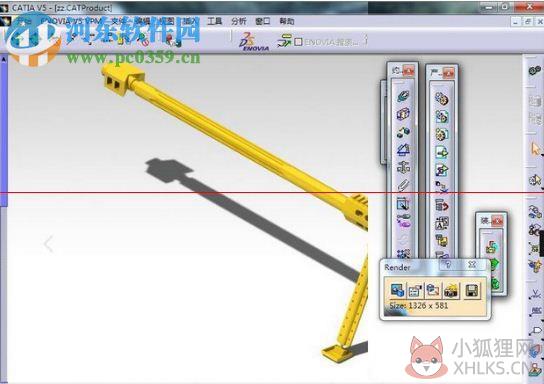Viewport: 544px width, 384px height.
Task: Click the 3DS ENOVIA logo icon
Action: [x=254, y=42]
